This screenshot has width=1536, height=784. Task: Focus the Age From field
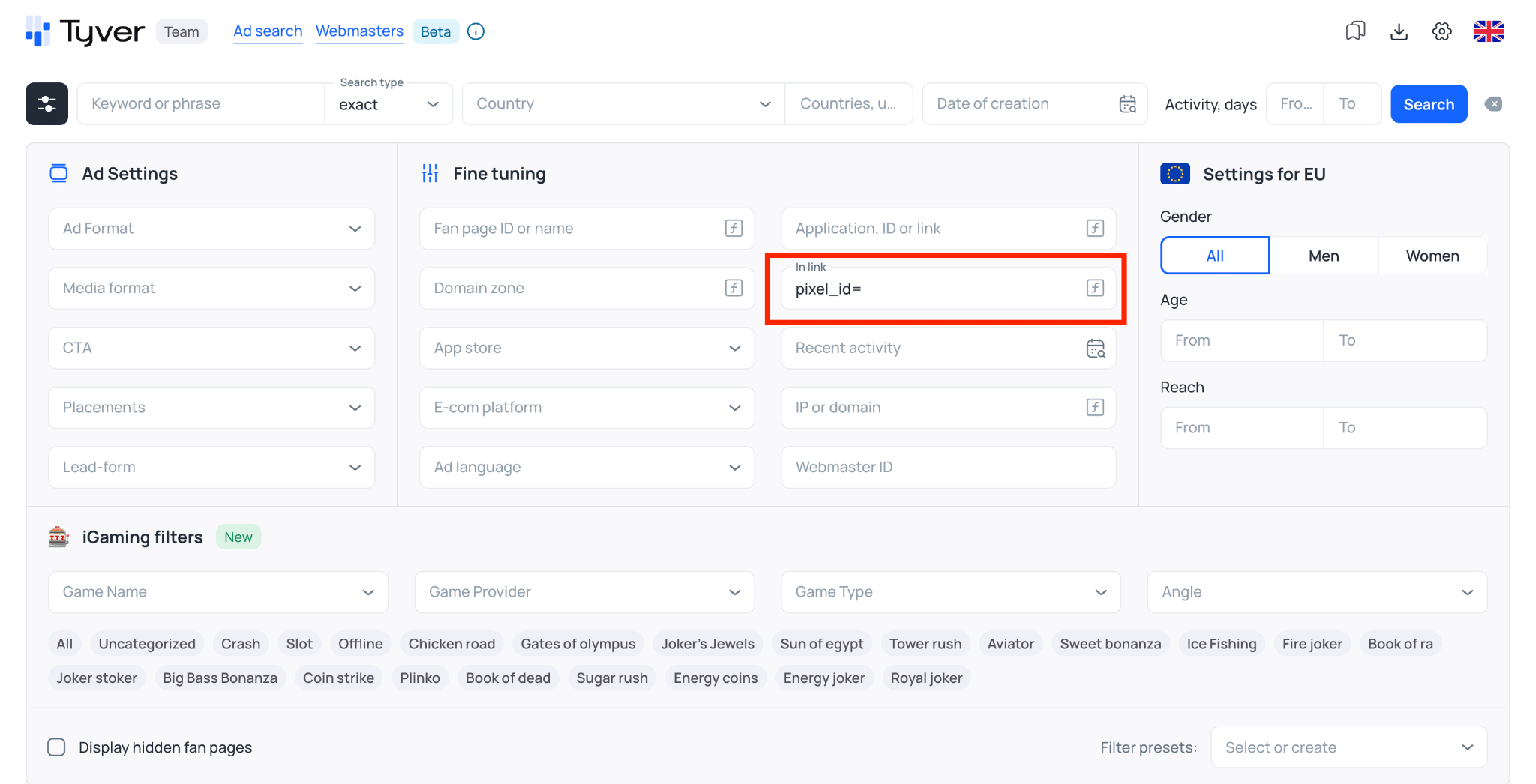click(x=1242, y=340)
